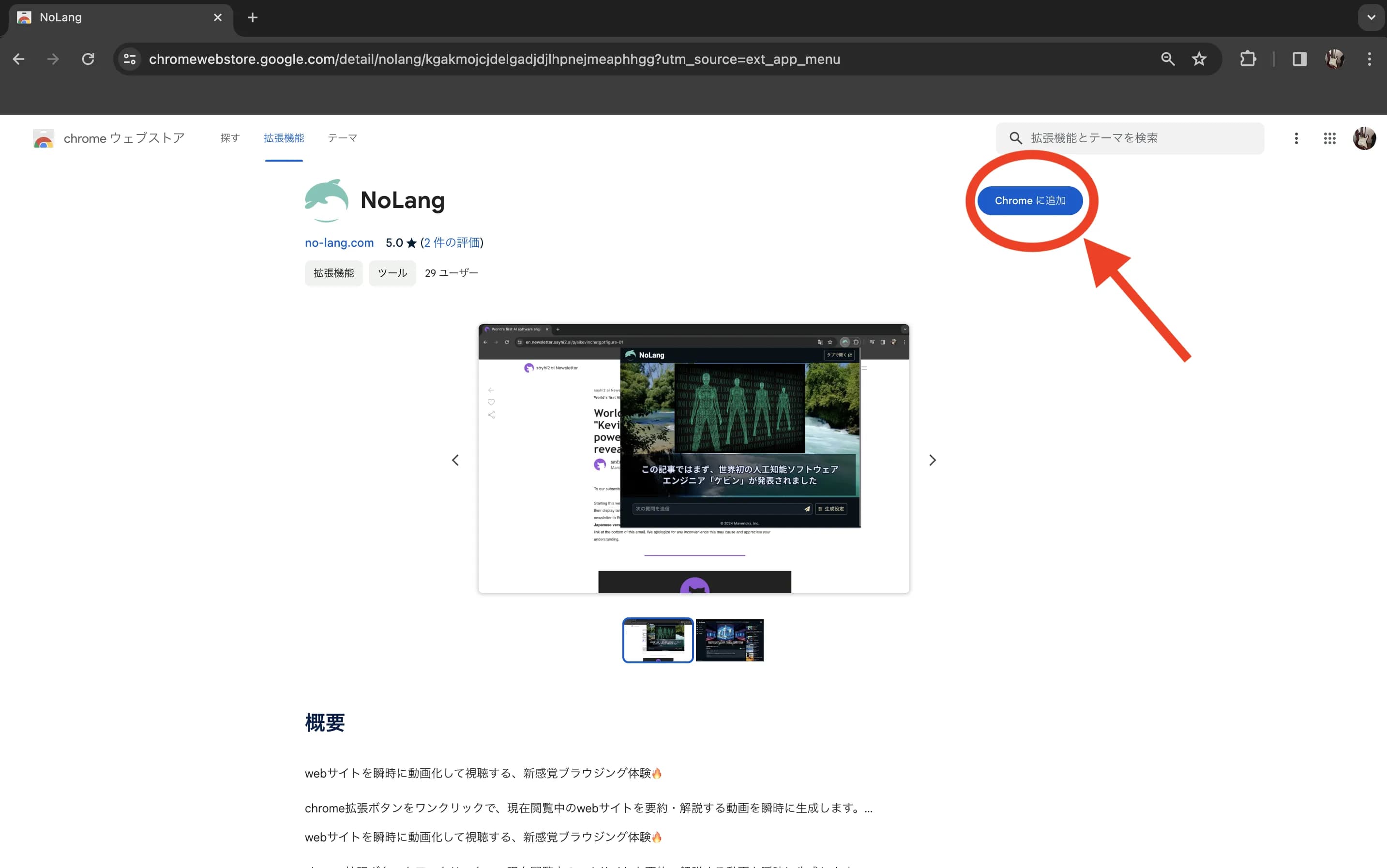Viewport: 1387px width, 868px height.
Task: Click the ツール category chip
Action: pos(392,273)
